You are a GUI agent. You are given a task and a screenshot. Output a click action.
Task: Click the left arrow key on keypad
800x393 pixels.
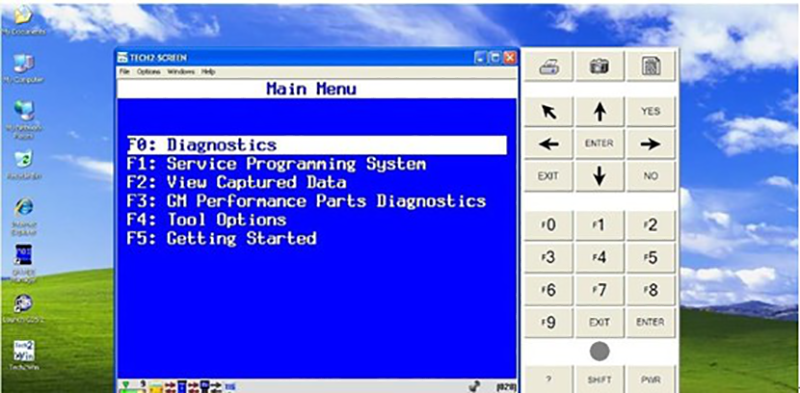pyautogui.click(x=548, y=144)
